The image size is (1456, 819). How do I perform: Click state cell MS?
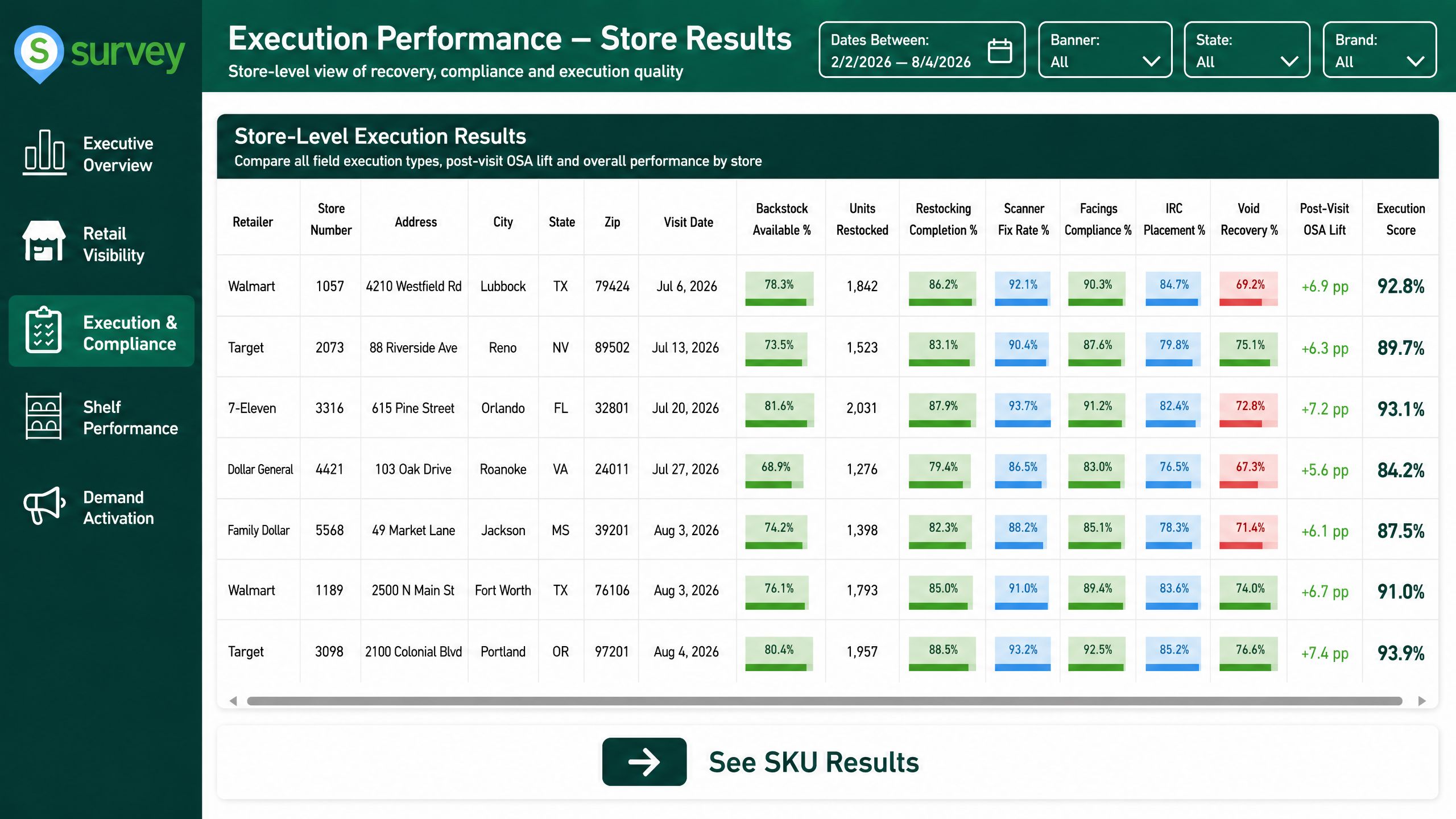[560, 530]
